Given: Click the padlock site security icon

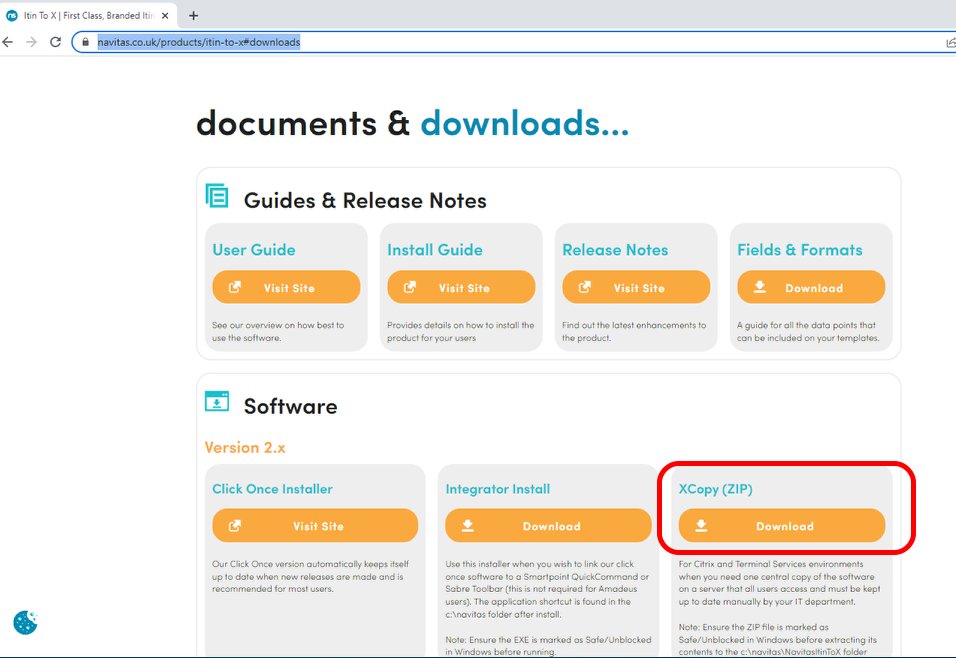Looking at the screenshot, I should pyautogui.click(x=85, y=42).
